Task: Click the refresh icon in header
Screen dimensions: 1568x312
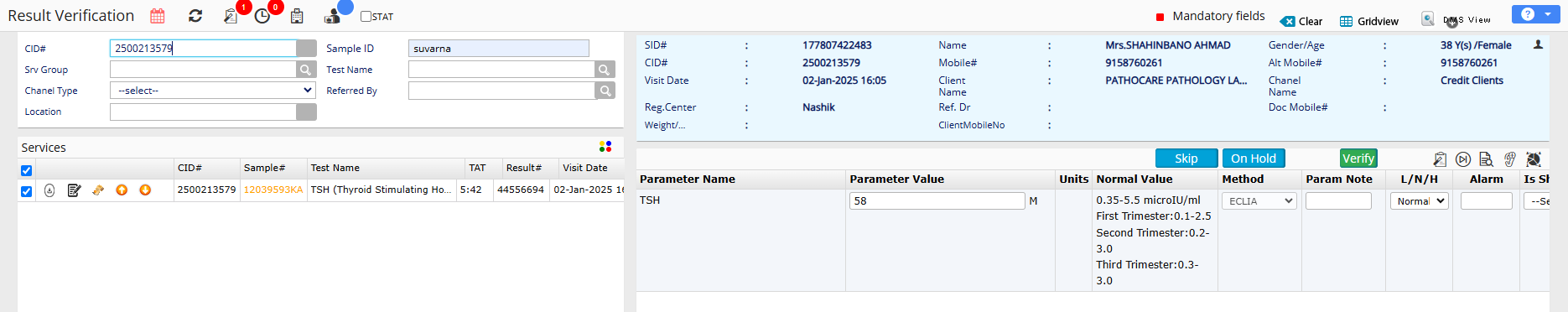Action: click(x=195, y=16)
